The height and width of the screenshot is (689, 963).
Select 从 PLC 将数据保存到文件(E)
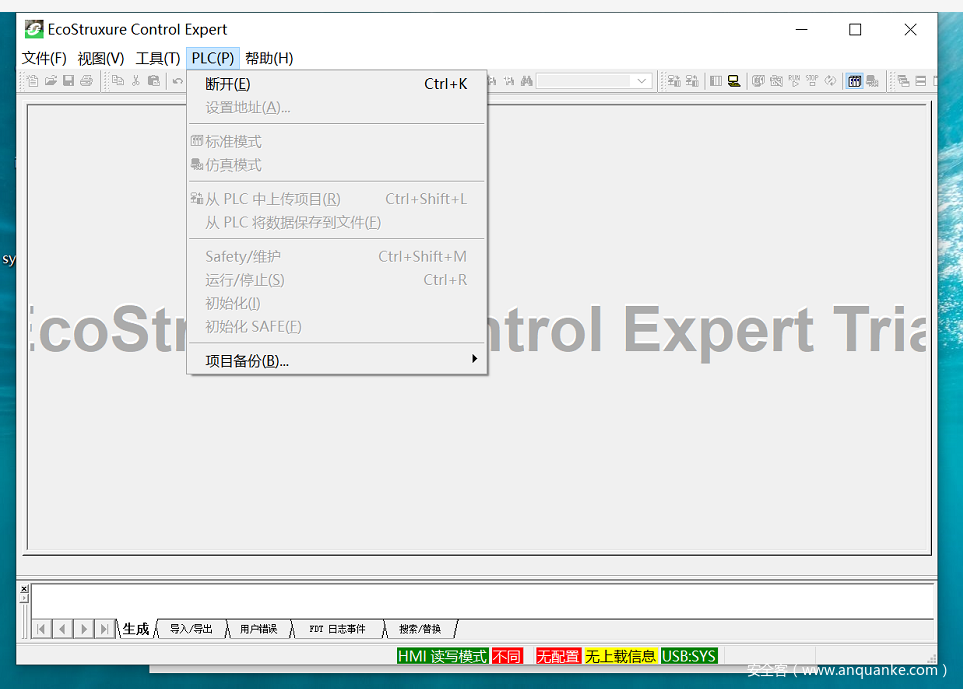(337, 222)
